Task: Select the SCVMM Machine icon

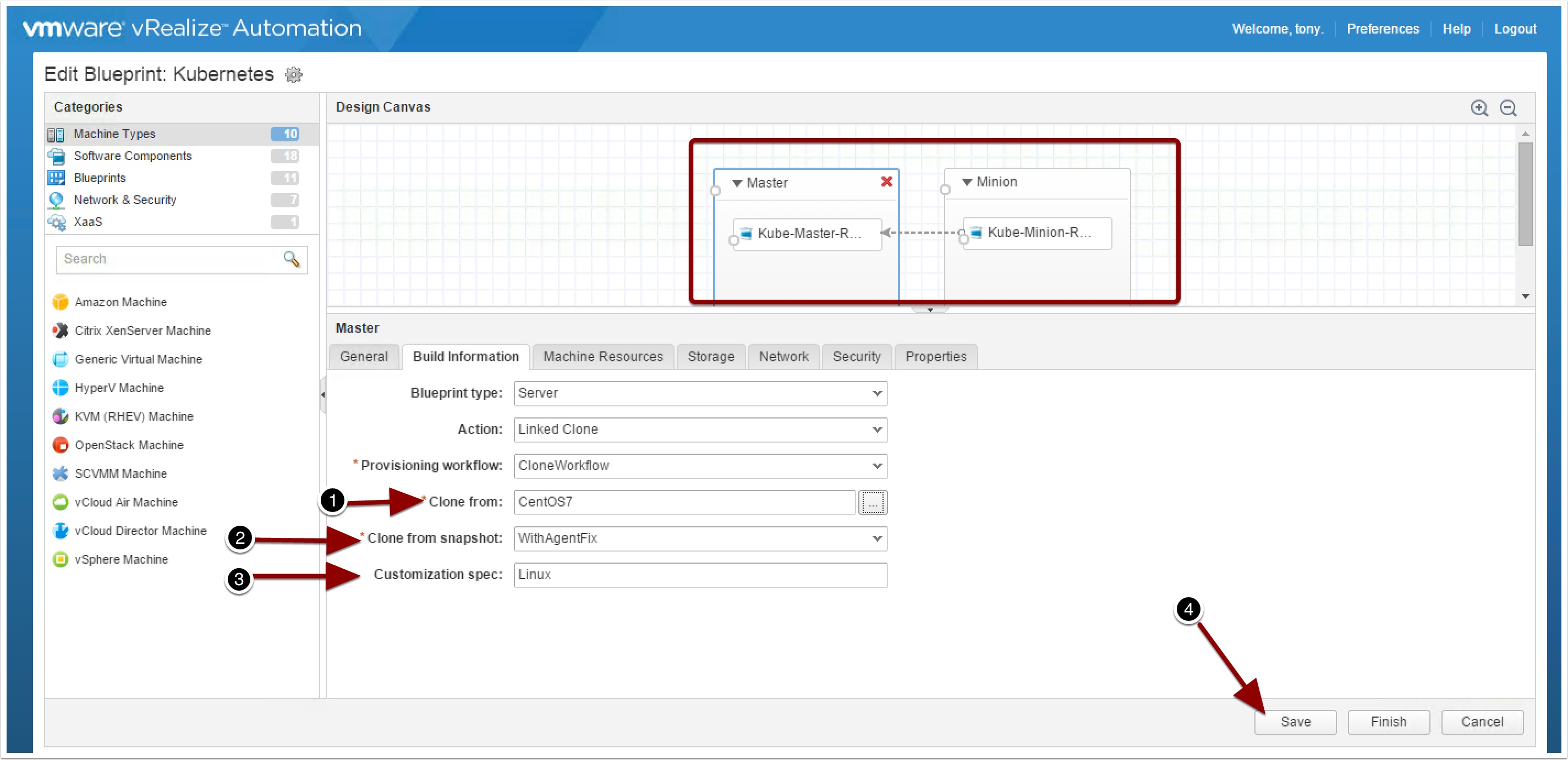Action: point(61,473)
